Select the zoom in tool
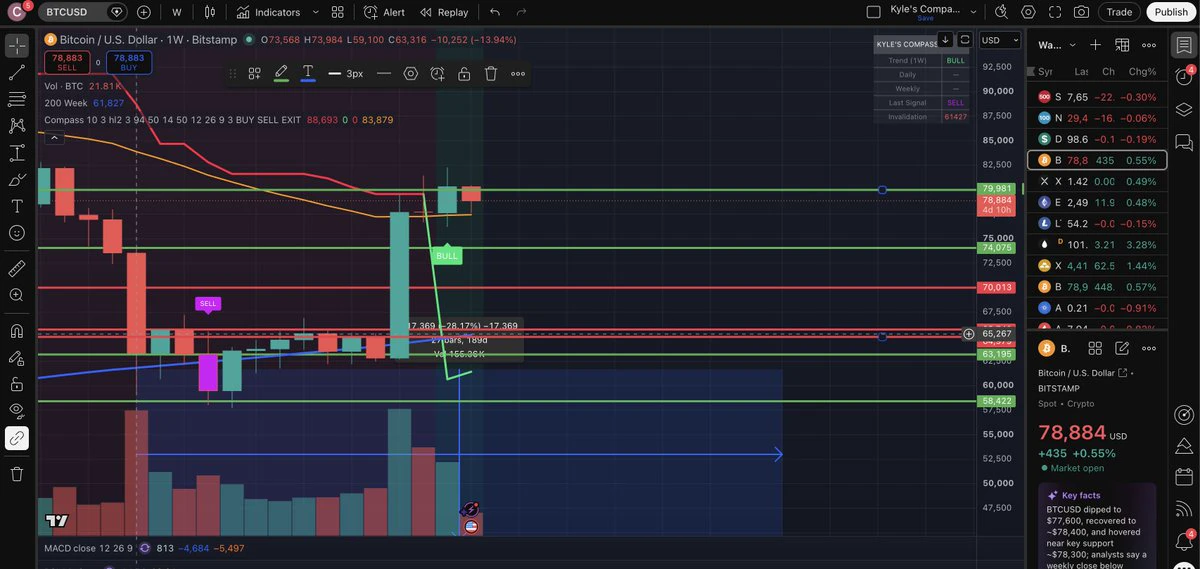Image resolution: width=1200 pixels, height=569 pixels. click(x=17, y=295)
